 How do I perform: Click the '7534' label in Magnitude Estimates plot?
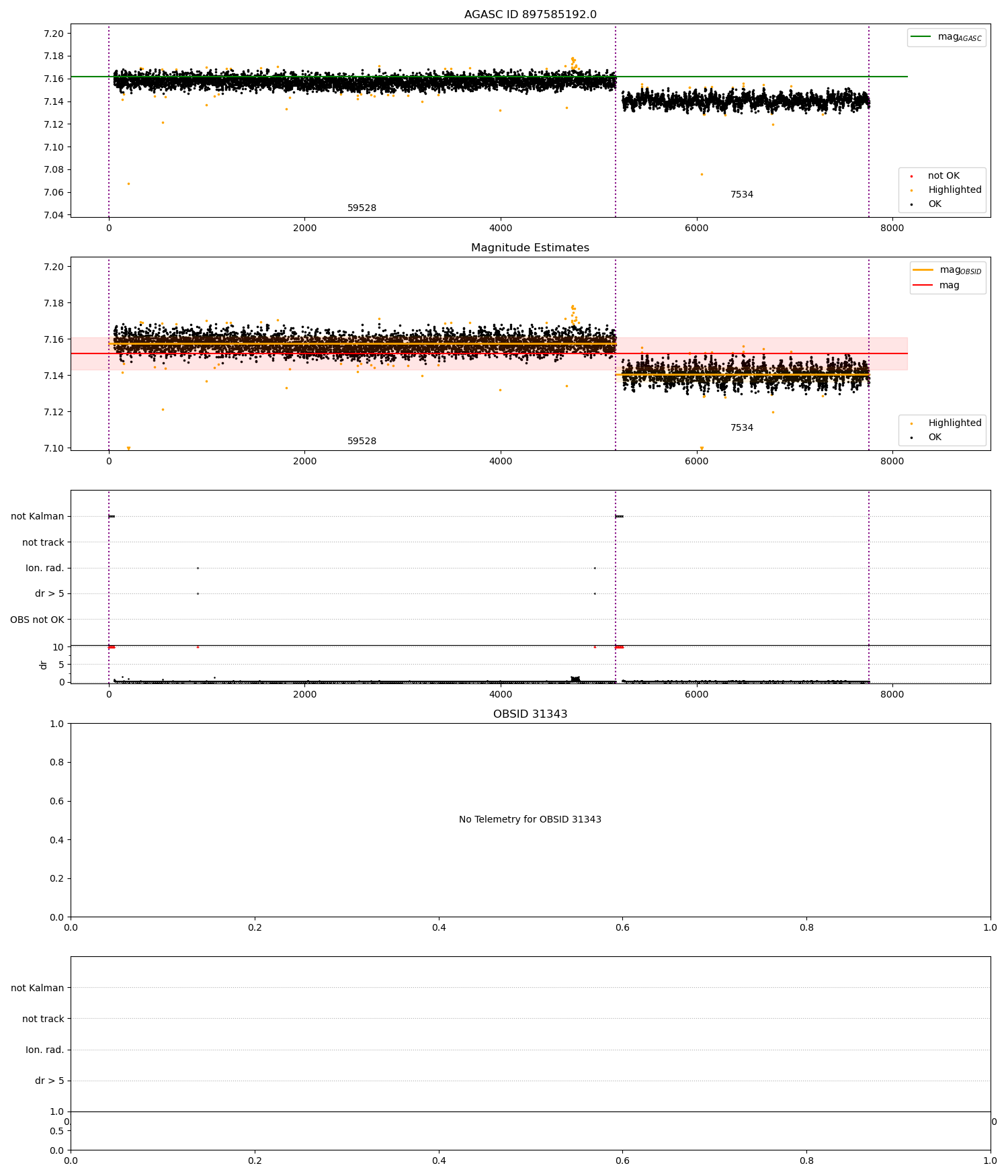pyautogui.click(x=742, y=428)
